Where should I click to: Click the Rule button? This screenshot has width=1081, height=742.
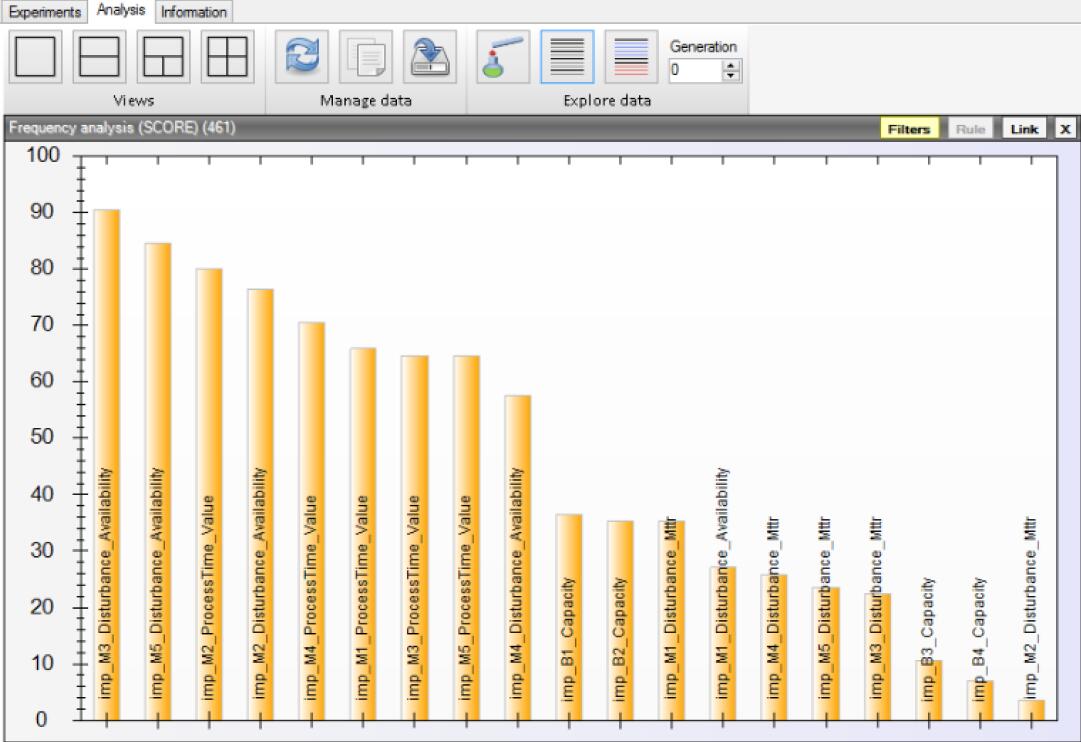click(x=970, y=129)
